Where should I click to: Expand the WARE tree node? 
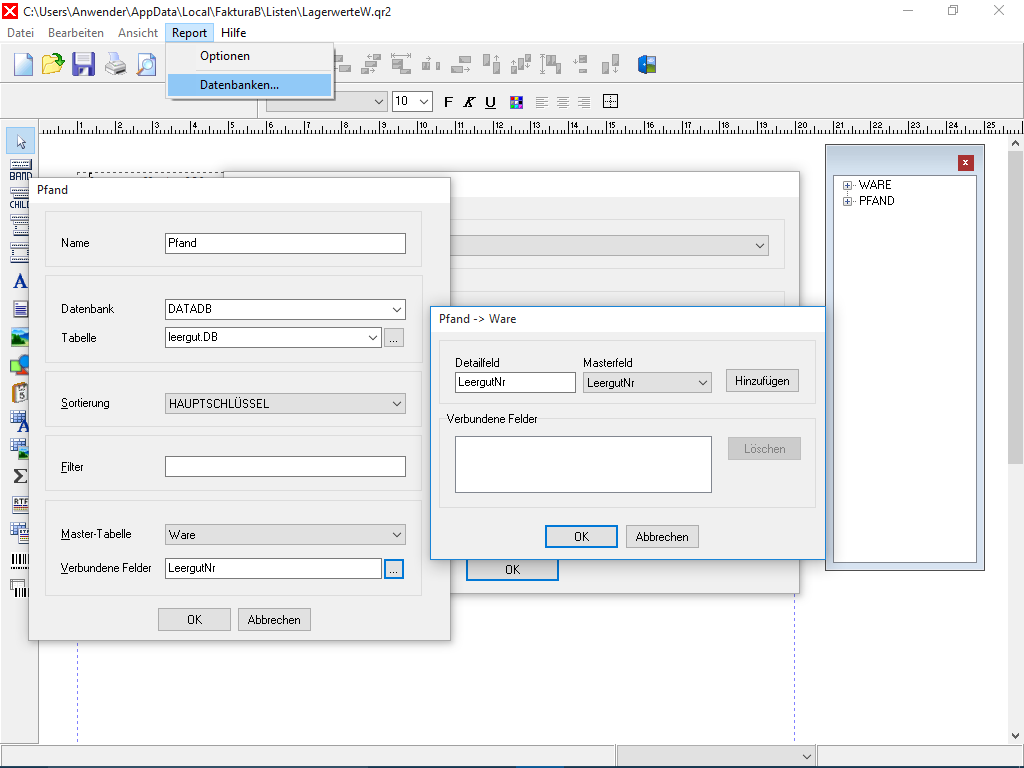click(x=847, y=185)
